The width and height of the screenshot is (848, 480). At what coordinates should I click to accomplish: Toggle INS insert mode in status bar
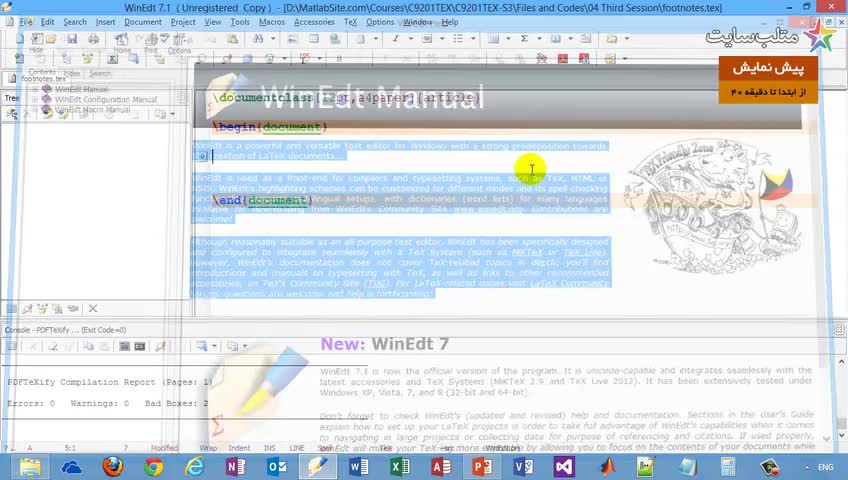pos(269,448)
